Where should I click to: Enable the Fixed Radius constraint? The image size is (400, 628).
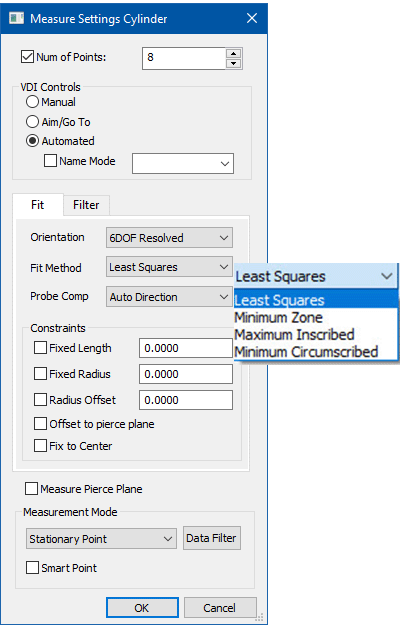(x=40, y=374)
